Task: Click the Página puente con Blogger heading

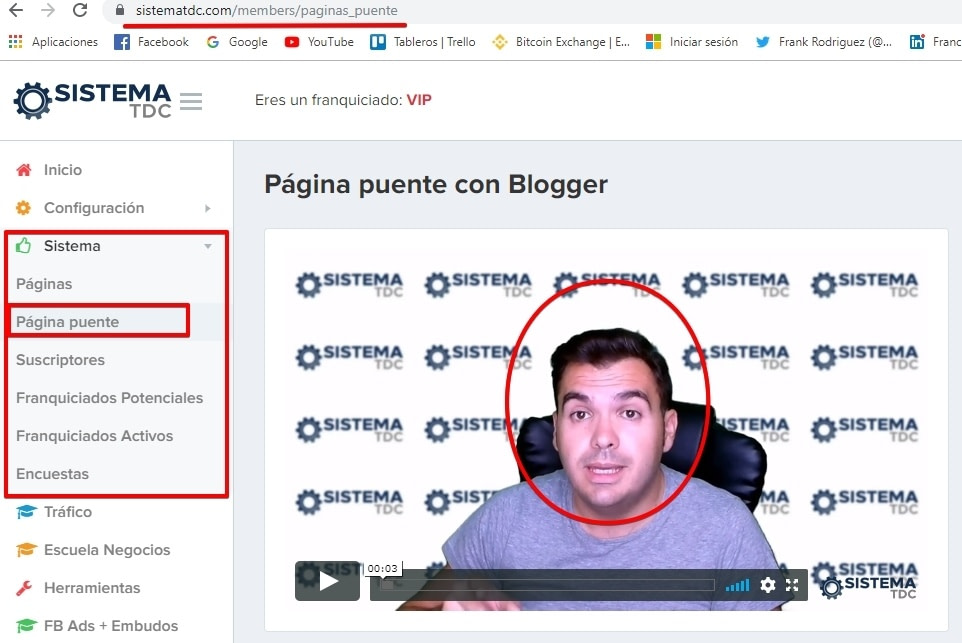Action: (436, 184)
